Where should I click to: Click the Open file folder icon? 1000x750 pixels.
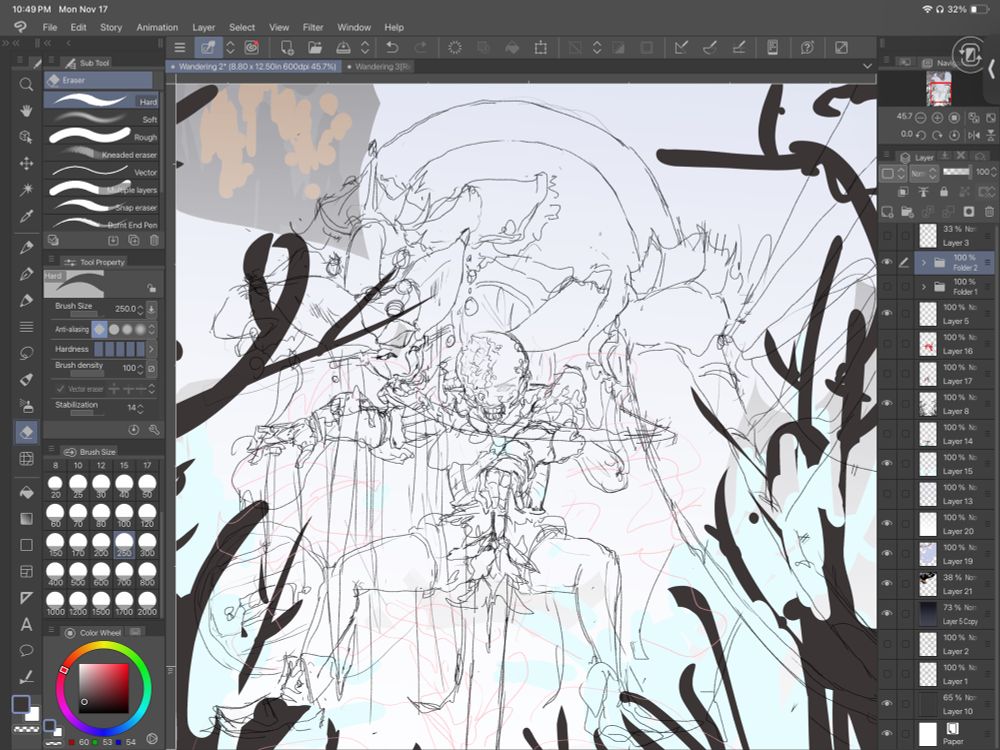coord(315,48)
